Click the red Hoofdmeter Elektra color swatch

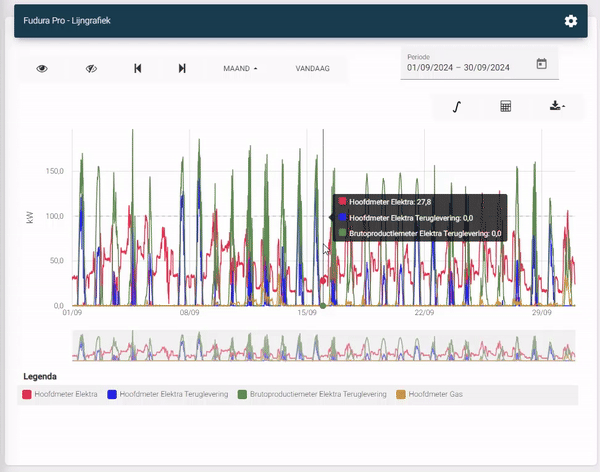click(27, 395)
